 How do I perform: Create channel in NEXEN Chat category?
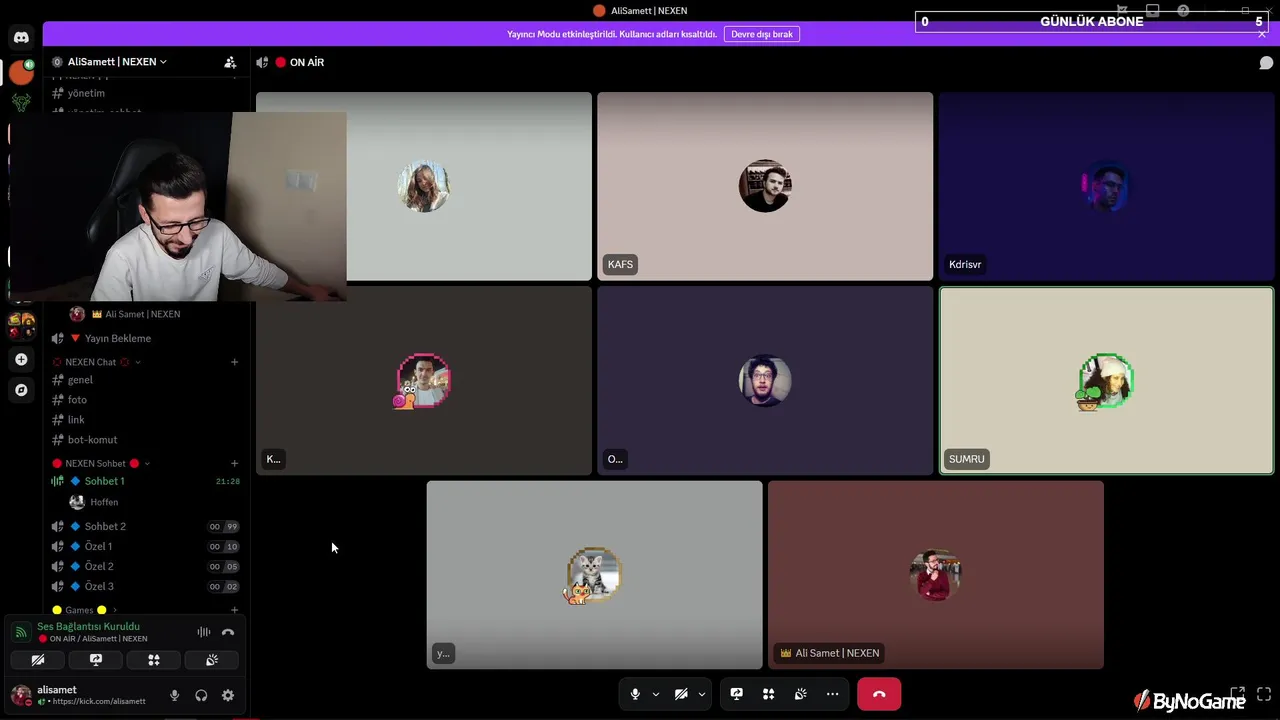tap(235, 362)
